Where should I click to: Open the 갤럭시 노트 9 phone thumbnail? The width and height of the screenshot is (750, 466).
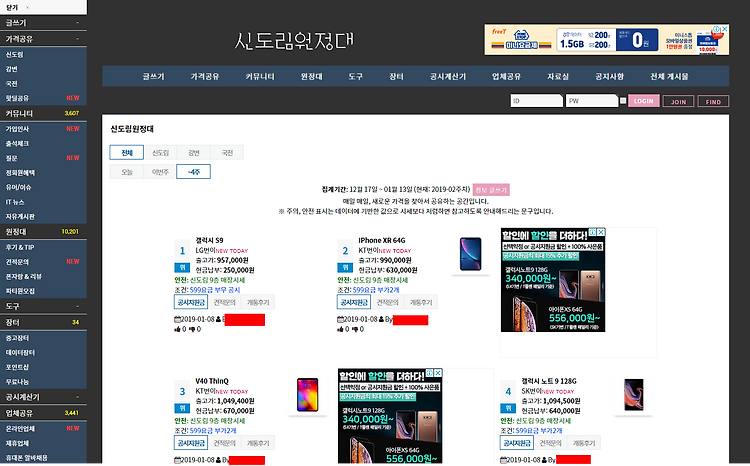click(x=633, y=395)
